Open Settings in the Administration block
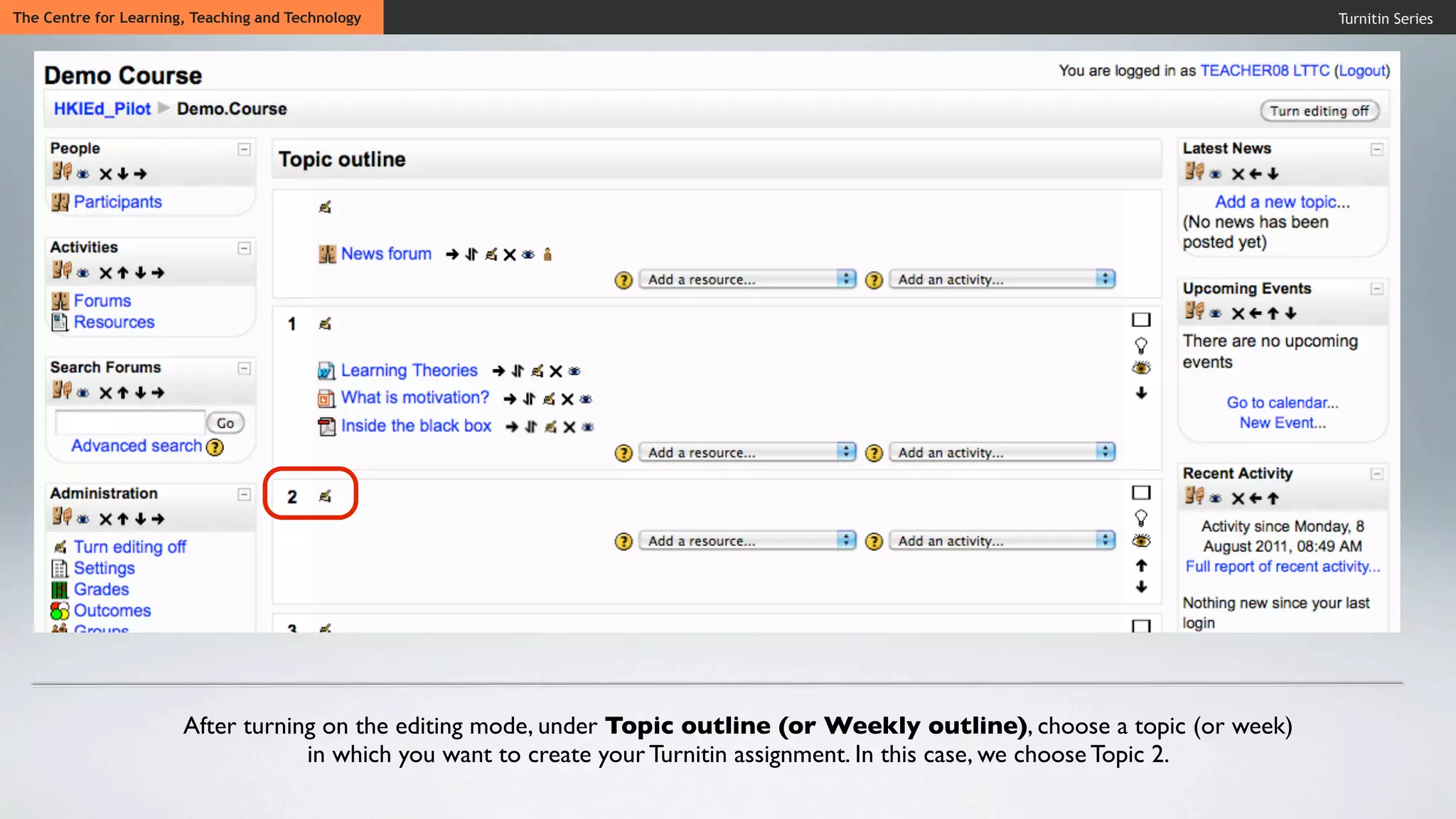Viewport: 1456px width, 819px height. coord(104,568)
